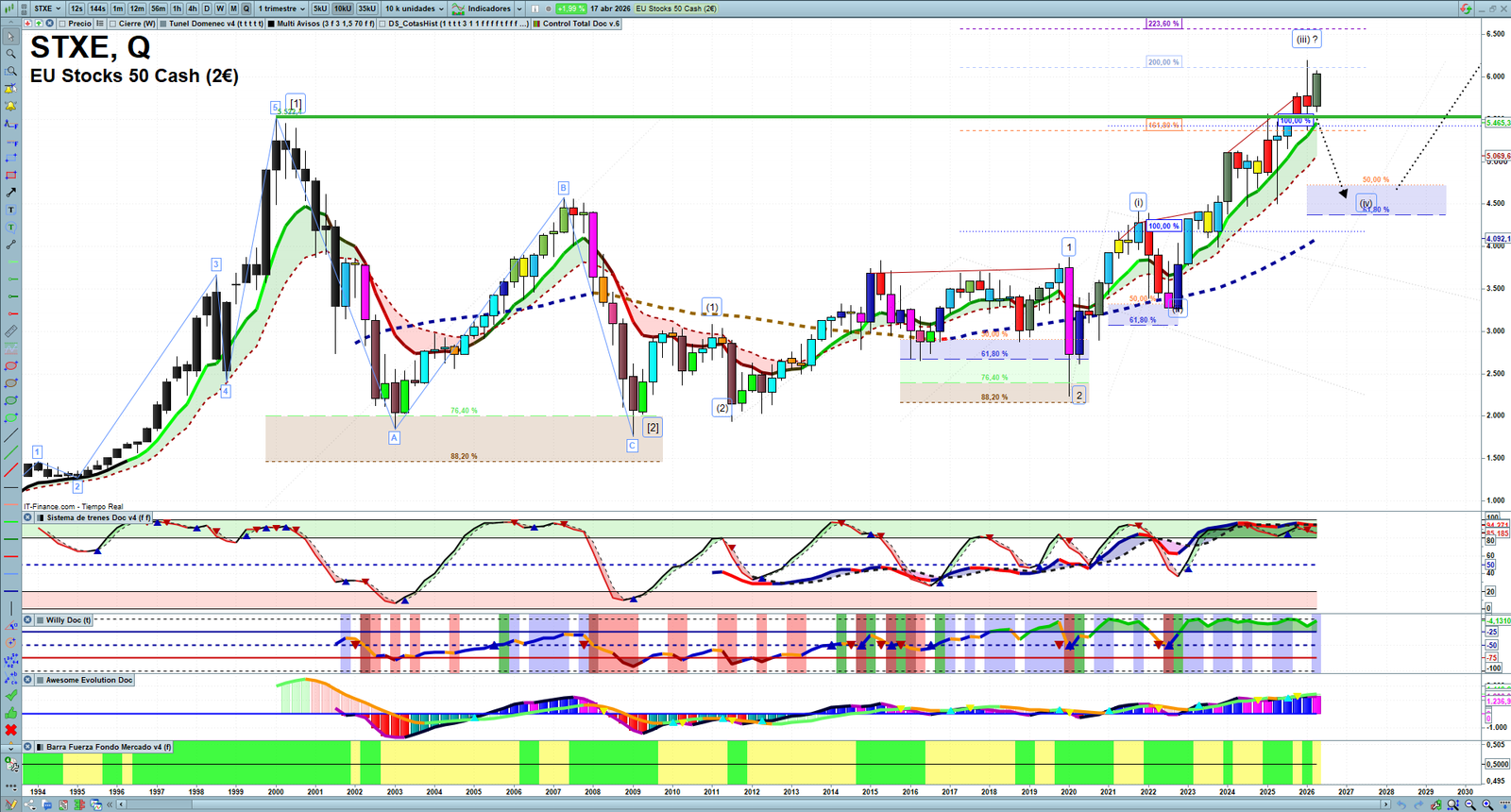1511x812 pixels.
Task: Click the horizontal time scrollbar at bottom
Action: point(755,804)
